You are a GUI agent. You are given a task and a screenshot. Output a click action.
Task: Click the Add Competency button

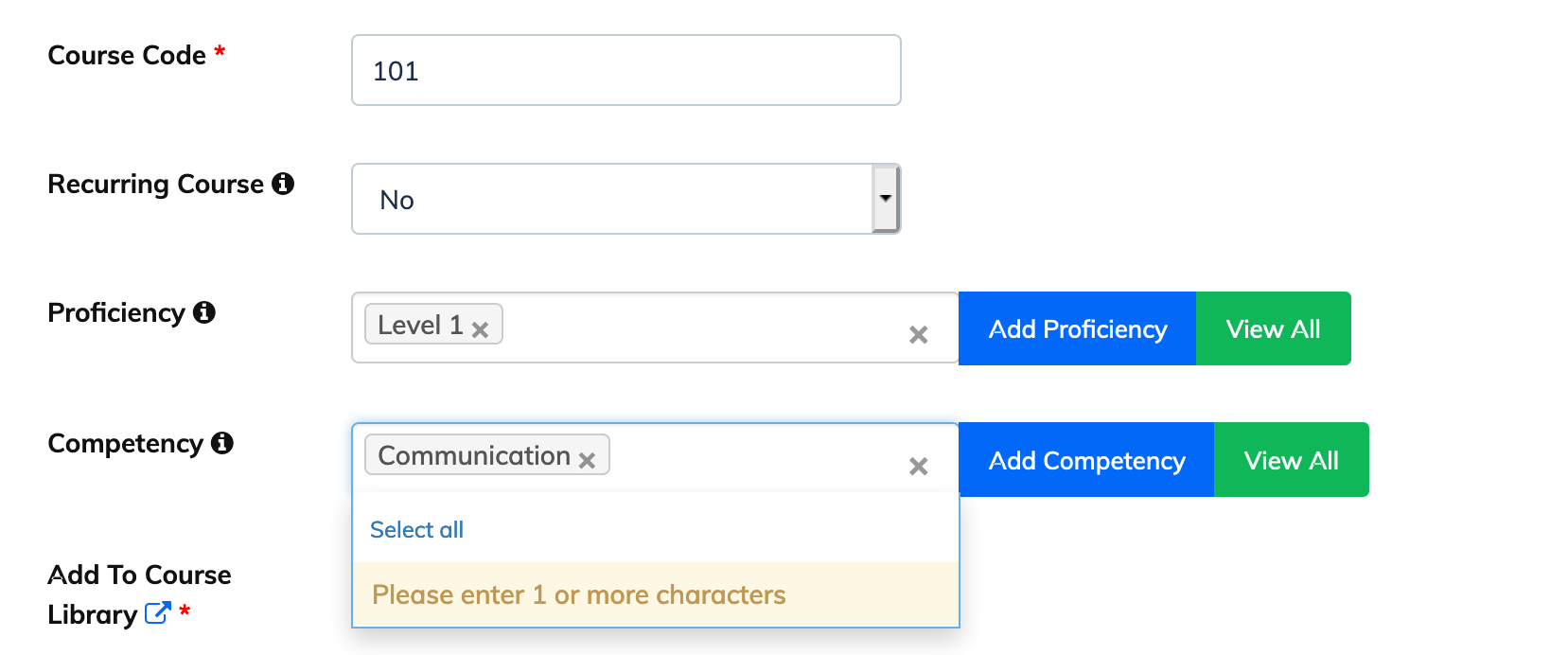pos(1086,460)
